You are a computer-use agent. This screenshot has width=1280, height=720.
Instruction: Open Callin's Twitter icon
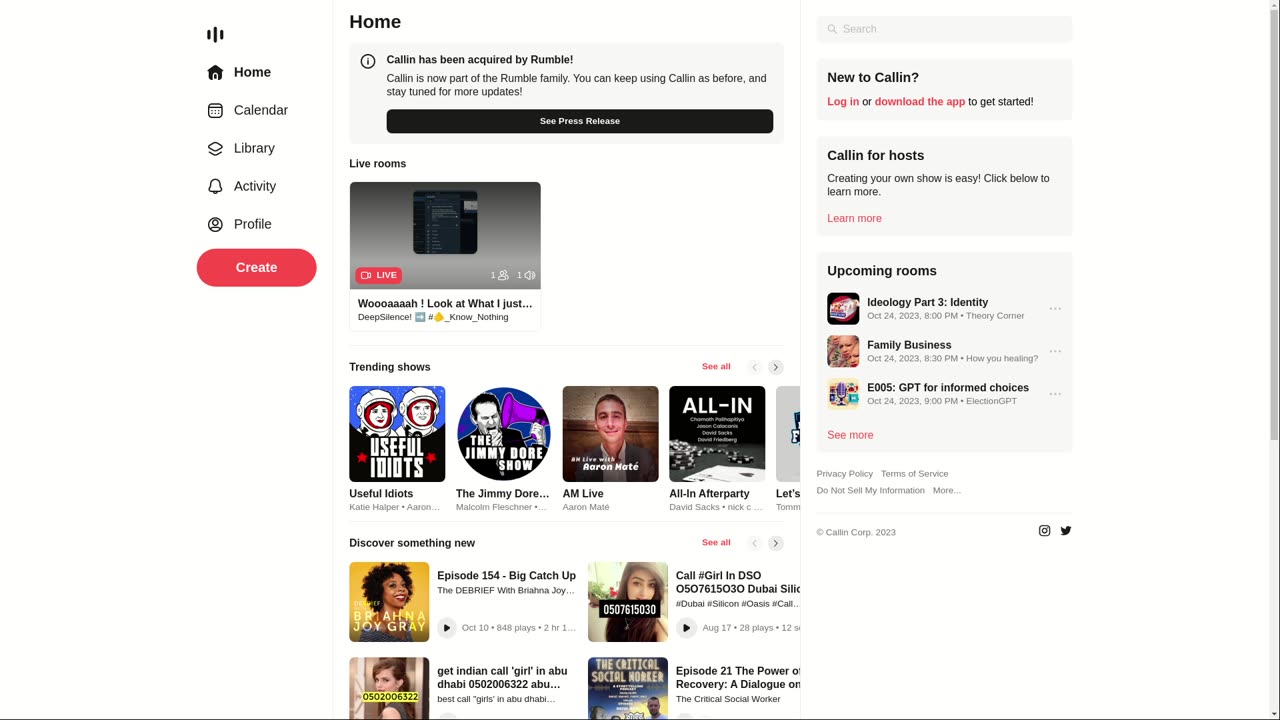click(x=1066, y=531)
